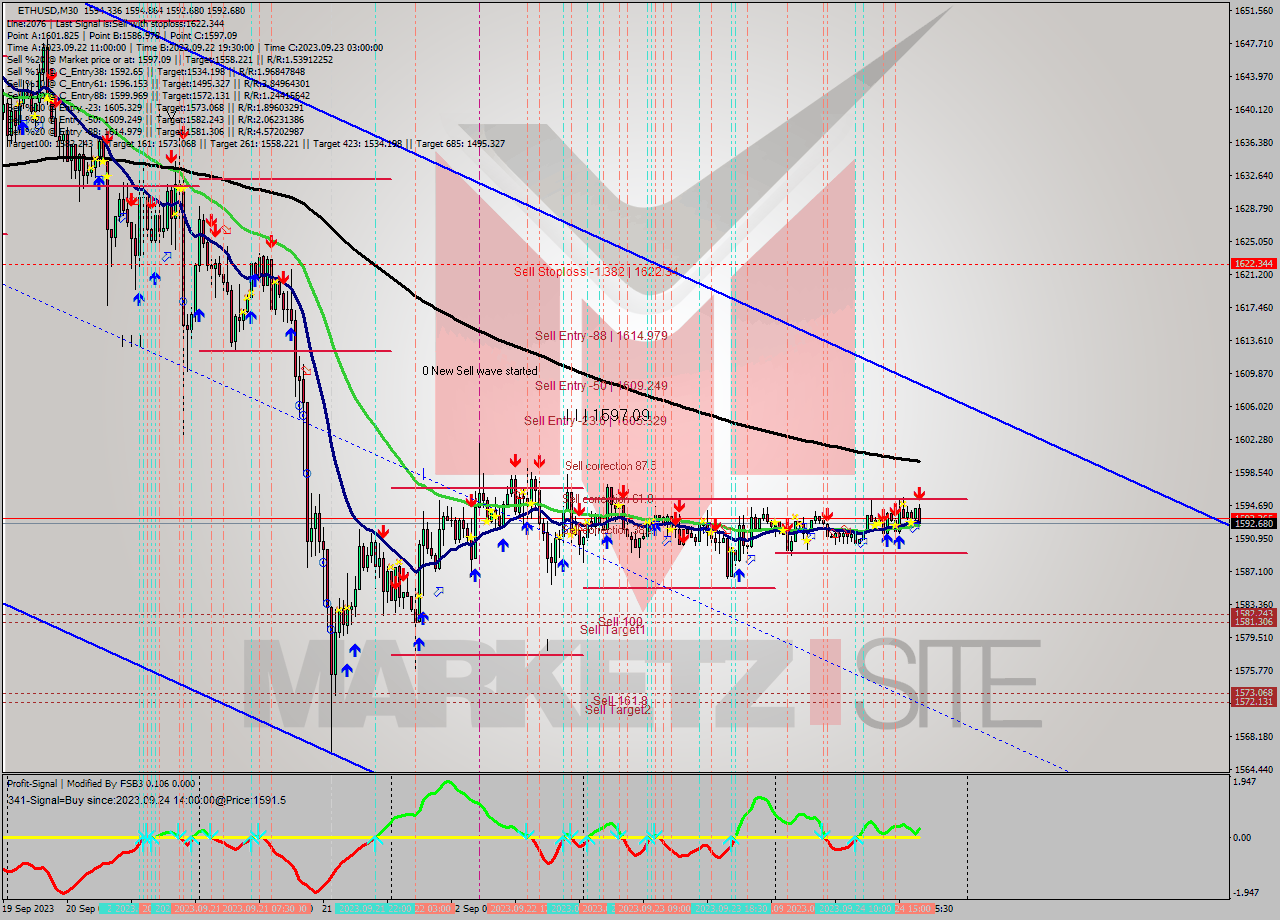The width and height of the screenshot is (1280, 920).
Task: Click 1647.710 on the price scale
Action: click(1253, 44)
